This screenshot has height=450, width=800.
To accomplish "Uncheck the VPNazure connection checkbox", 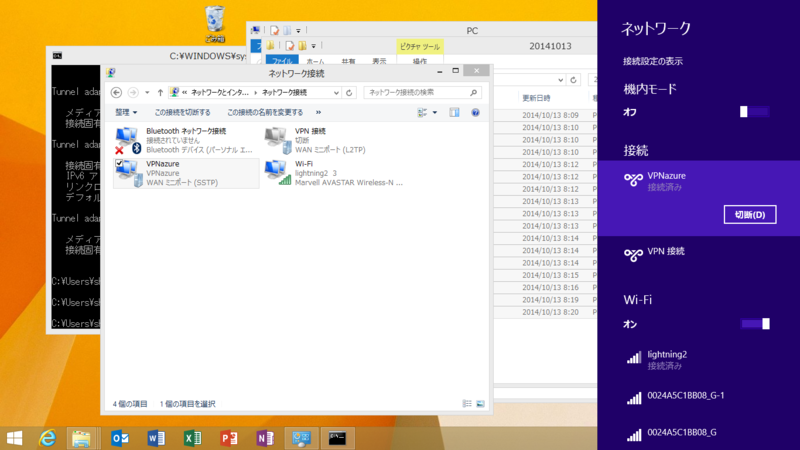I will click(119, 163).
